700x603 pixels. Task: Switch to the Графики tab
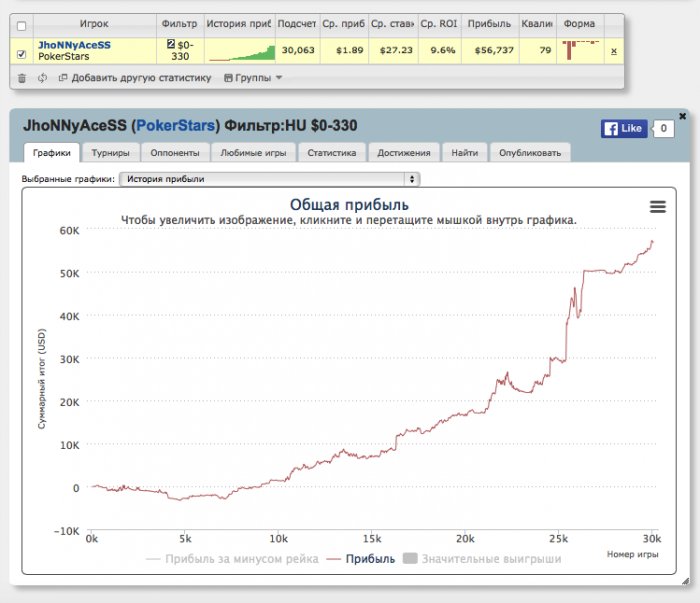click(52, 153)
